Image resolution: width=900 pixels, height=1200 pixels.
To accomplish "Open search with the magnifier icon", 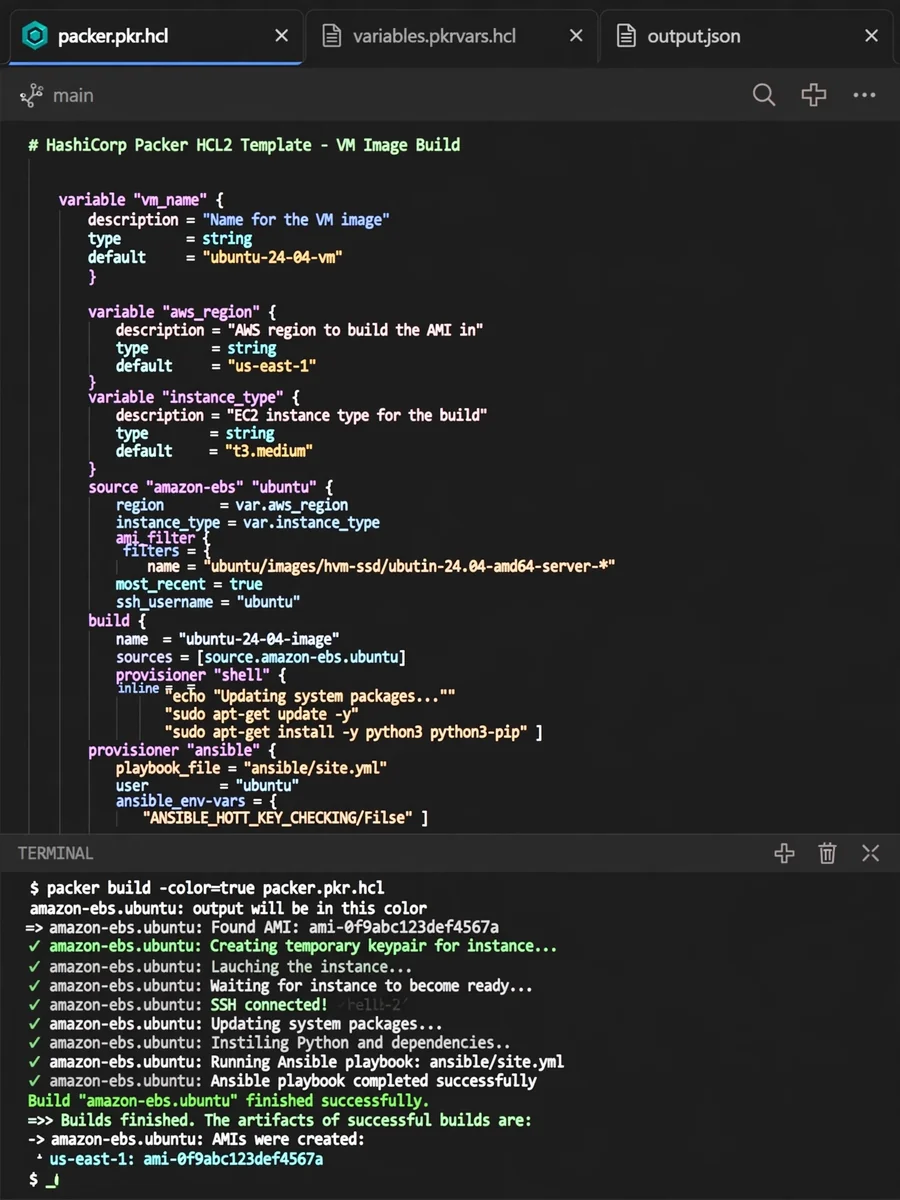I will 764,95.
